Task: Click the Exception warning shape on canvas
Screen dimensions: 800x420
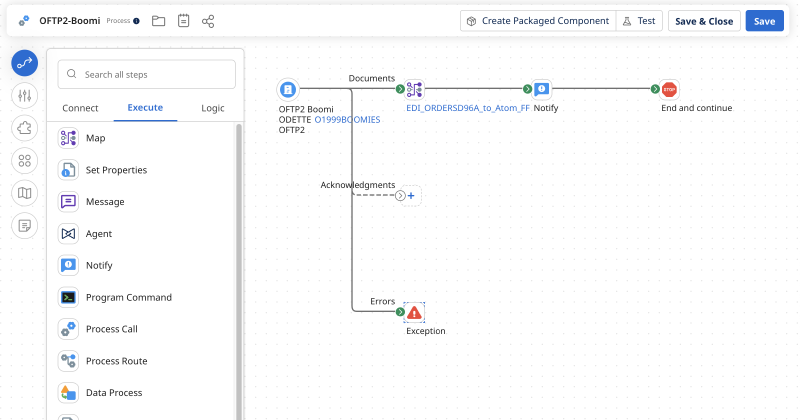Action: click(414, 312)
